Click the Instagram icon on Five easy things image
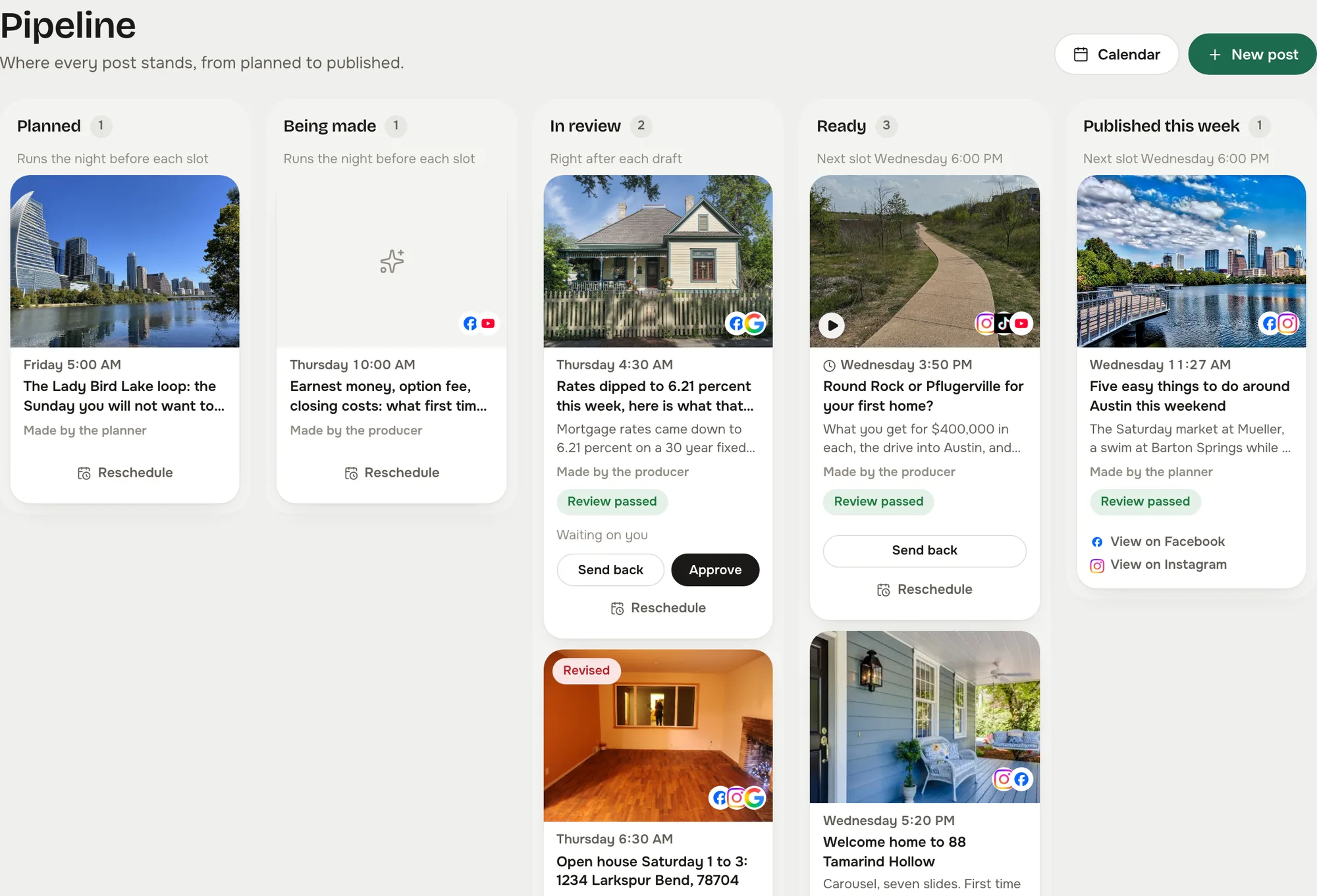 click(x=1287, y=323)
